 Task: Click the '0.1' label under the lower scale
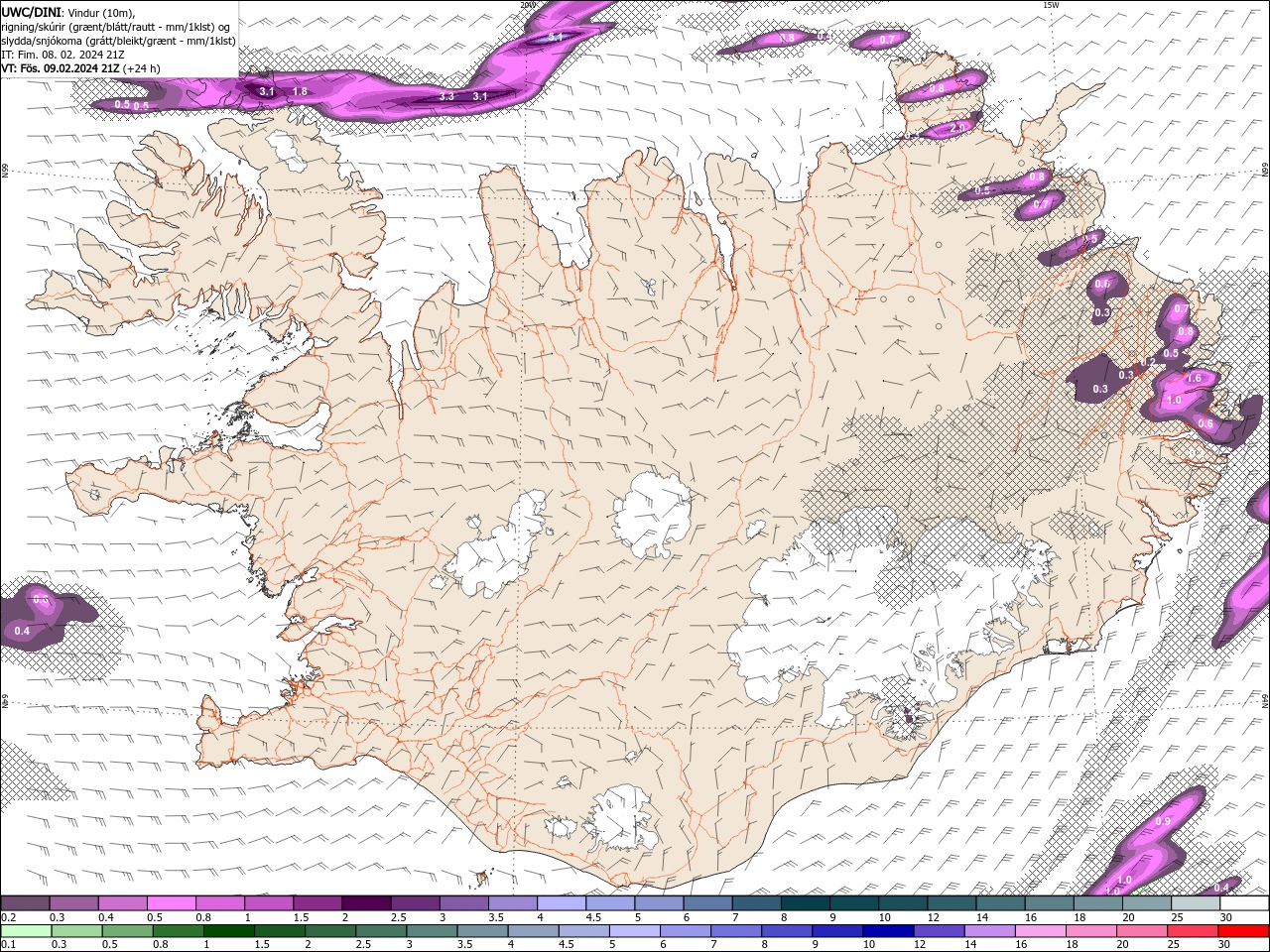[8, 944]
